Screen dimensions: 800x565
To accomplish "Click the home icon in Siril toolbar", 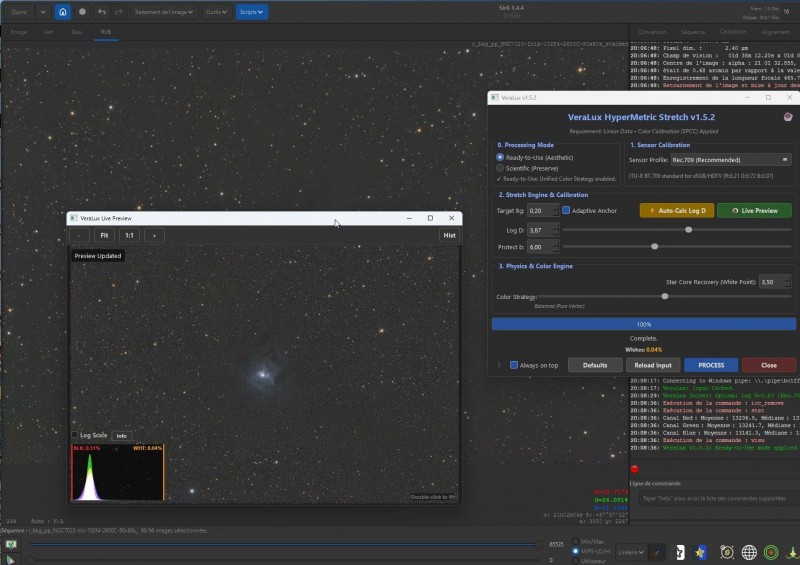I will click(x=63, y=12).
